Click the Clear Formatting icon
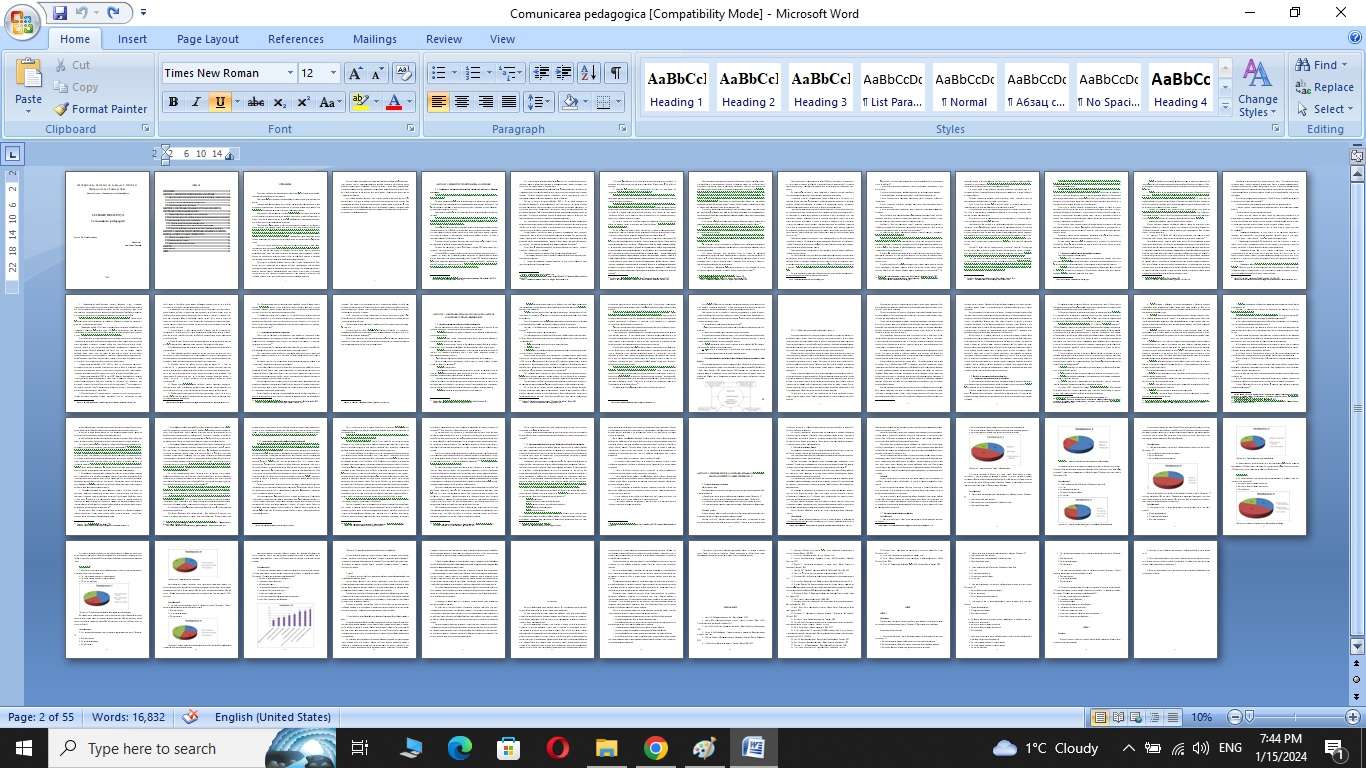1366x768 pixels. tap(403, 73)
